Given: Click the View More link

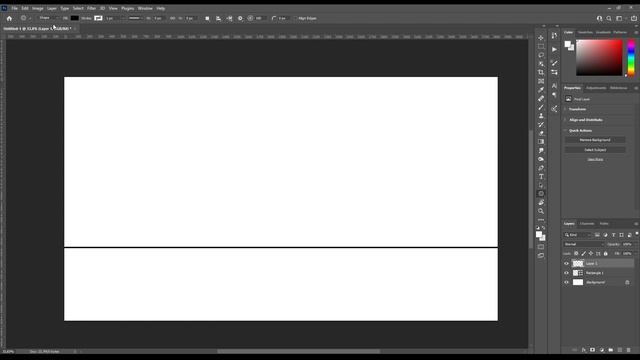Looking at the screenshot, I should (595, 160).
